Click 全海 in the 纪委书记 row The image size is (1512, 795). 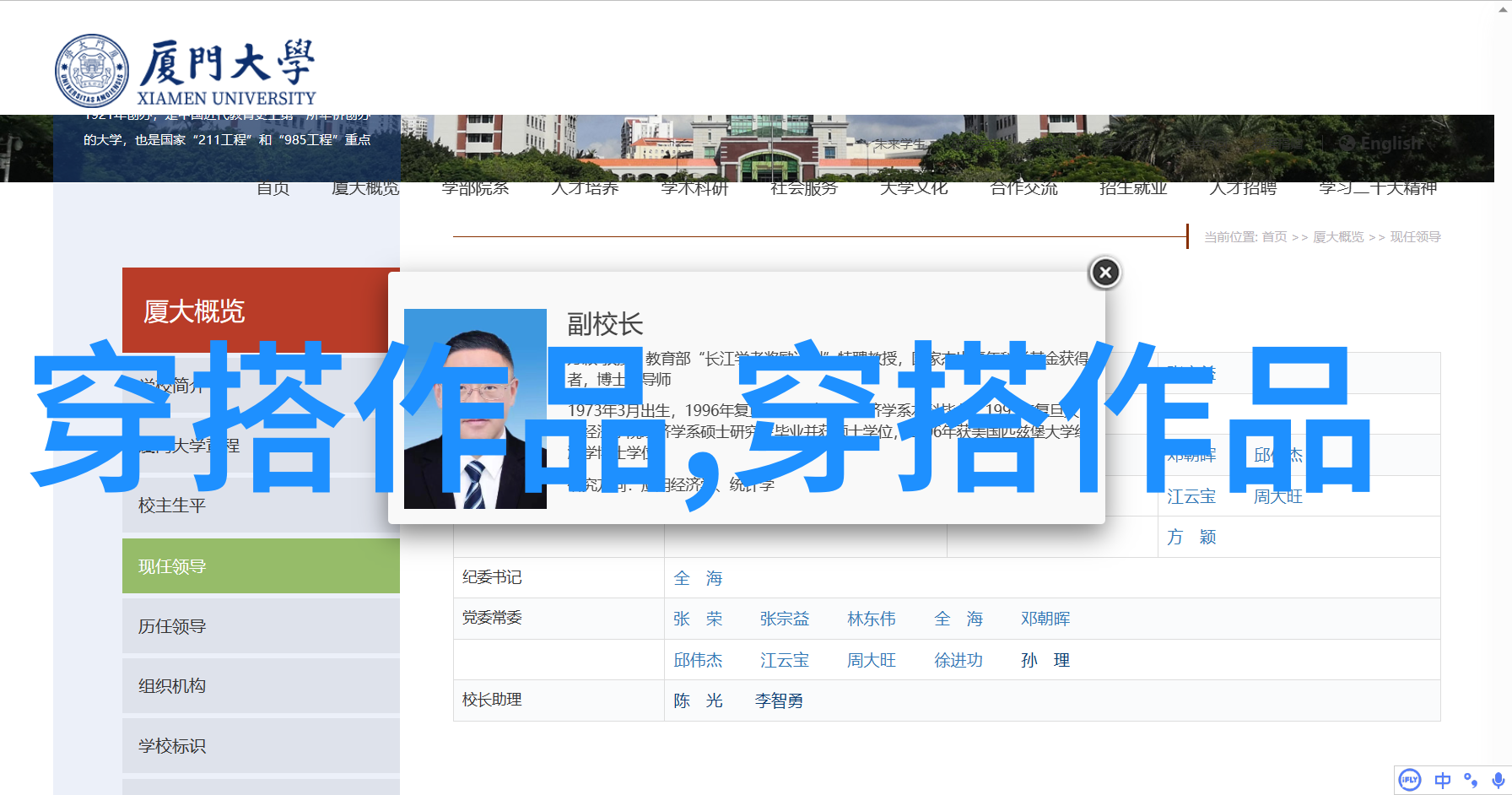point(698,578)
